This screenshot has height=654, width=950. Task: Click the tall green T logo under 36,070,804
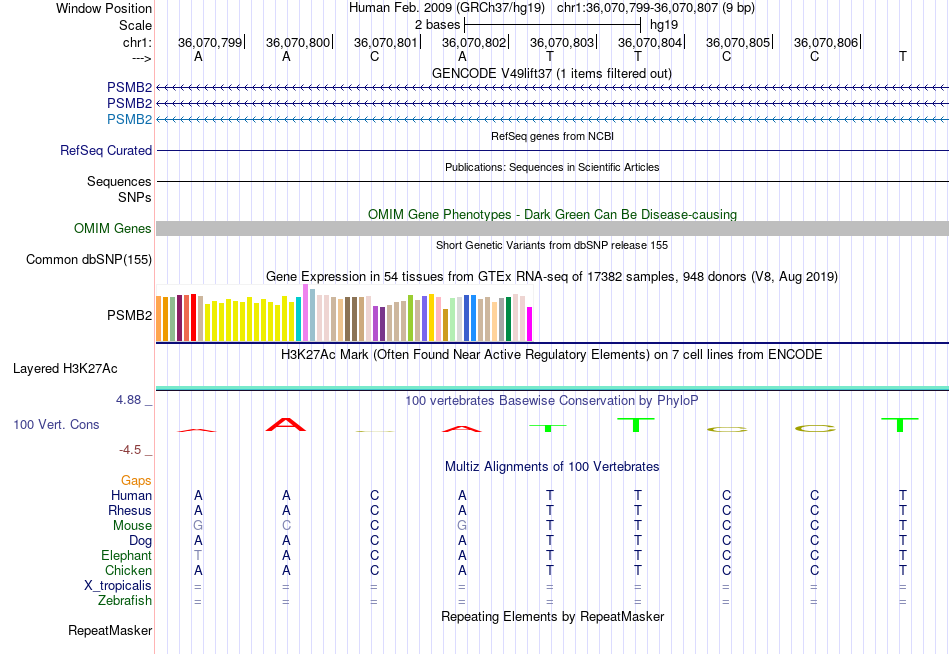[636, 424]
